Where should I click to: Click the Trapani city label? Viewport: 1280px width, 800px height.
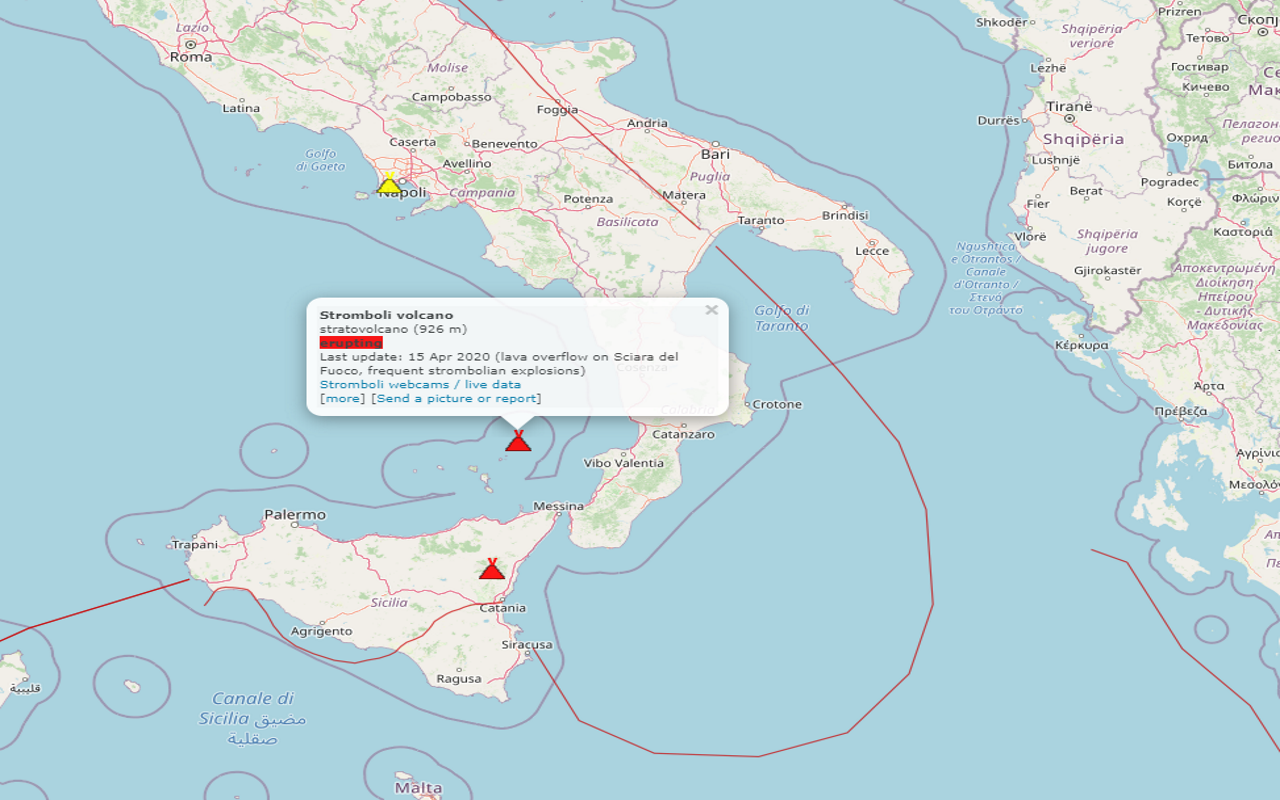pos(195,545)
